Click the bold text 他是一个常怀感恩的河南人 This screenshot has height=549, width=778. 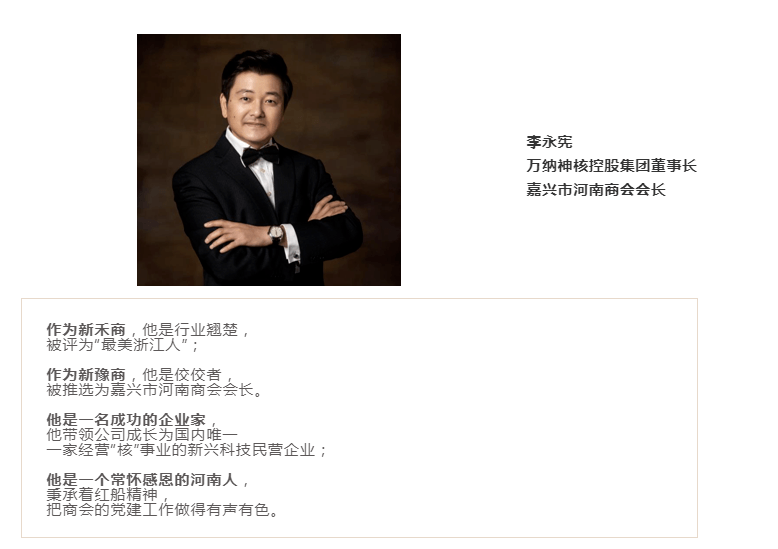pyautogui.click(x=142, y=480)
